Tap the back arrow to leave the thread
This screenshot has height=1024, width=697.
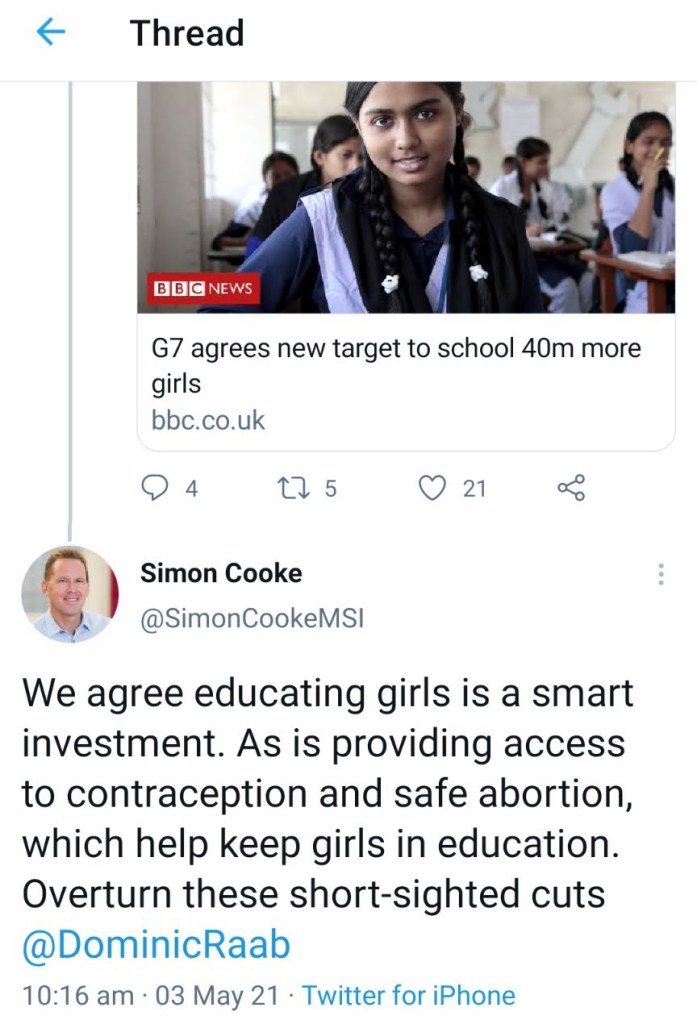(x=51, y=33)
